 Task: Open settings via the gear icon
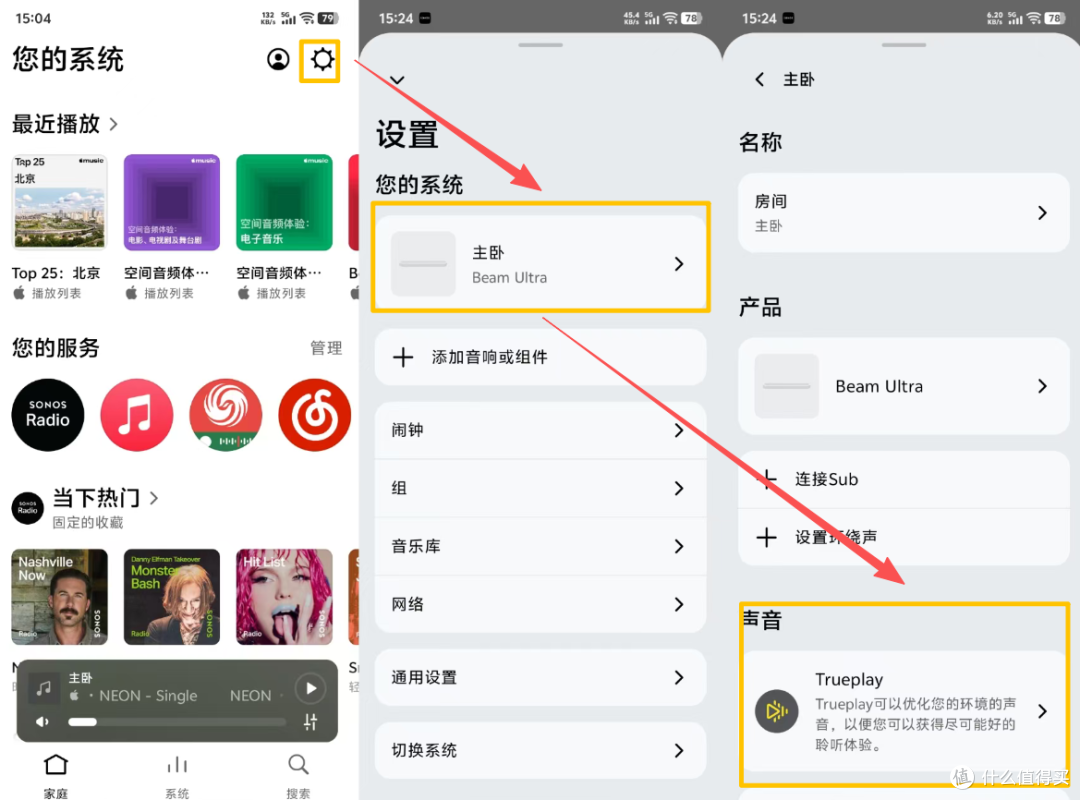pyautogui.click(x=322, y=59)
